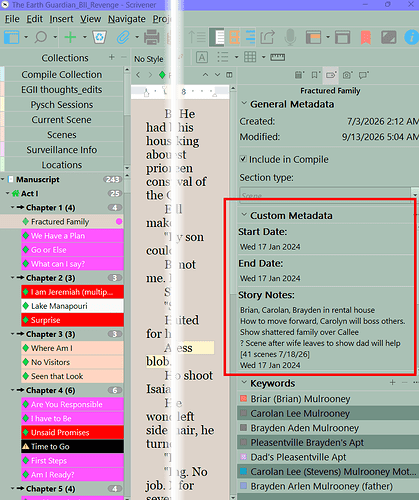Click the list bullets icon

pos(223,57)
